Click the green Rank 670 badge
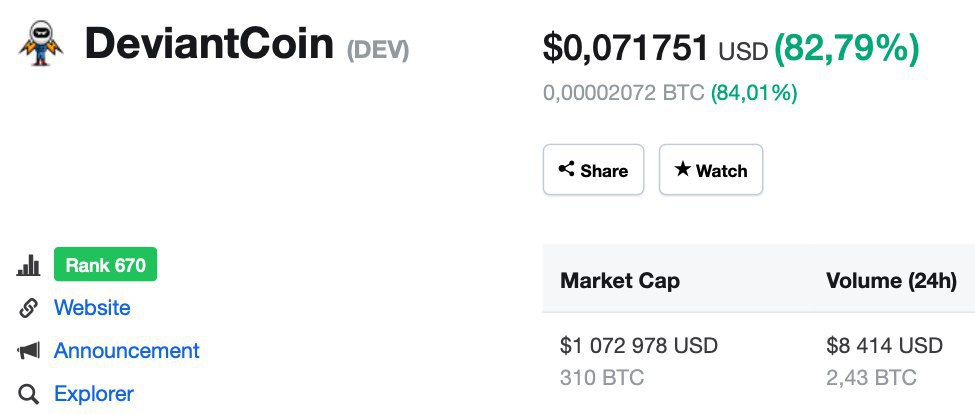The height and width of the screenshot is (415, 975). coord(105,265)
